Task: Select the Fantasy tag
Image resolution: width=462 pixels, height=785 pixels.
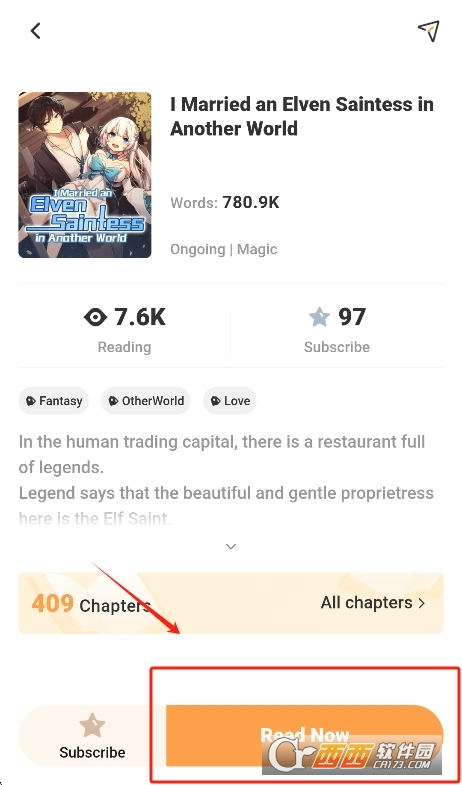Action: click(54, 401)
